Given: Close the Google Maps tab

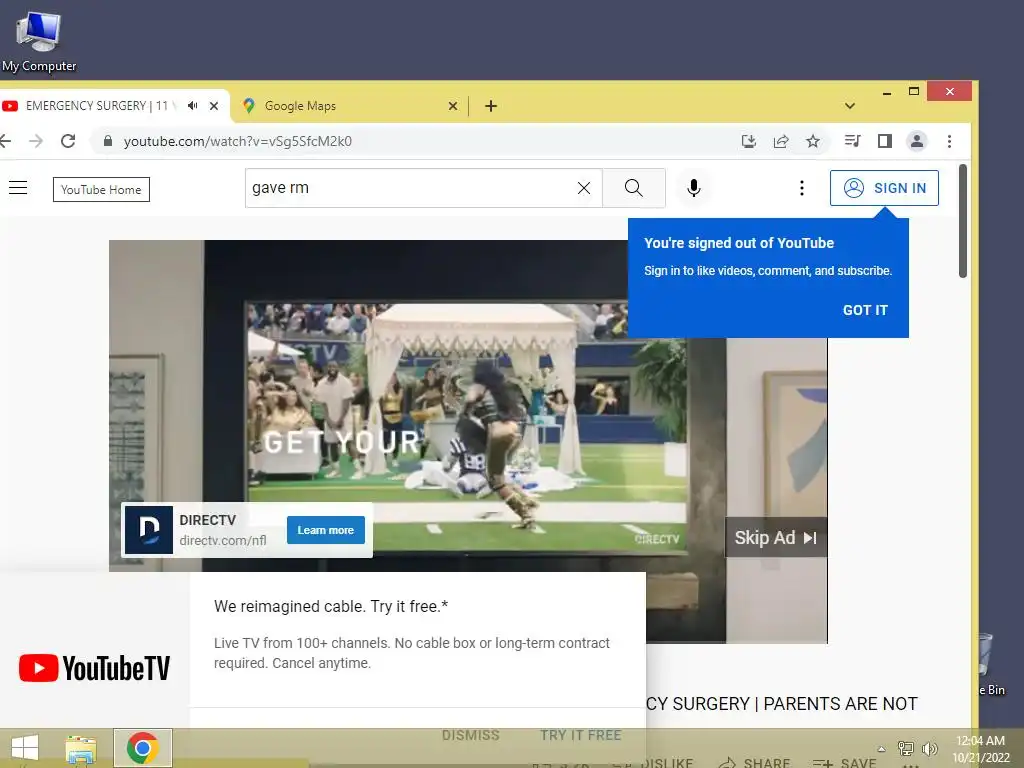Looking at the screenshot, I should (453, 106).
